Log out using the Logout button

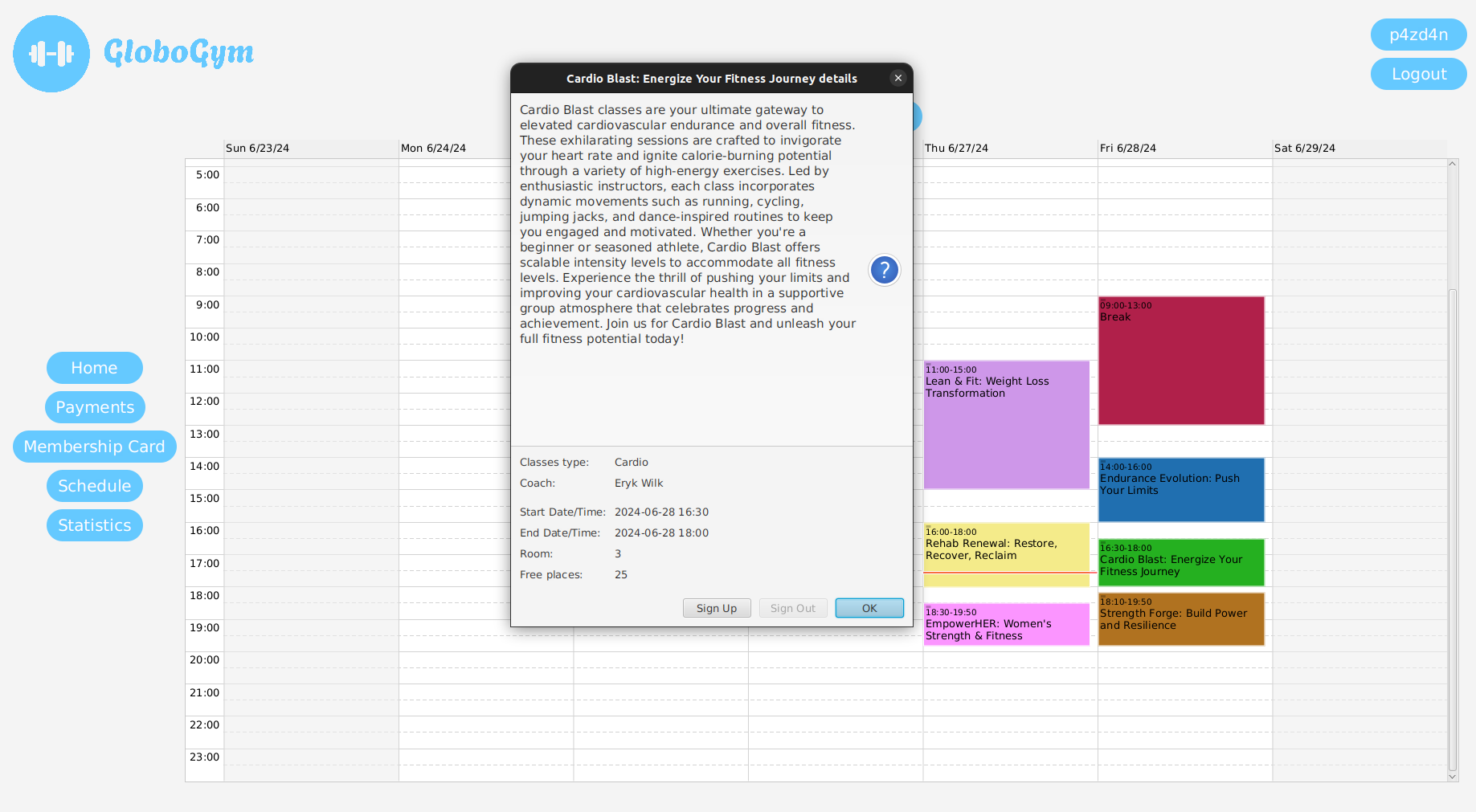click(1418, 74)
